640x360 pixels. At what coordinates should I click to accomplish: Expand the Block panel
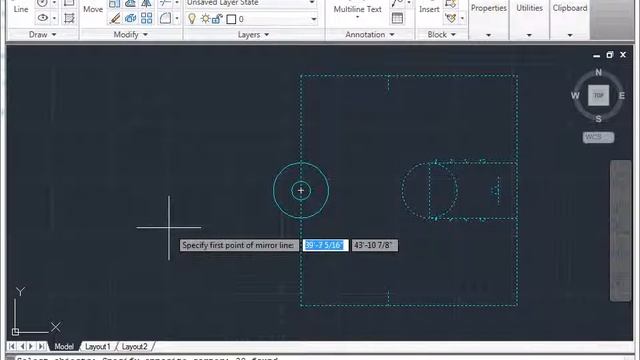point(442,35)
